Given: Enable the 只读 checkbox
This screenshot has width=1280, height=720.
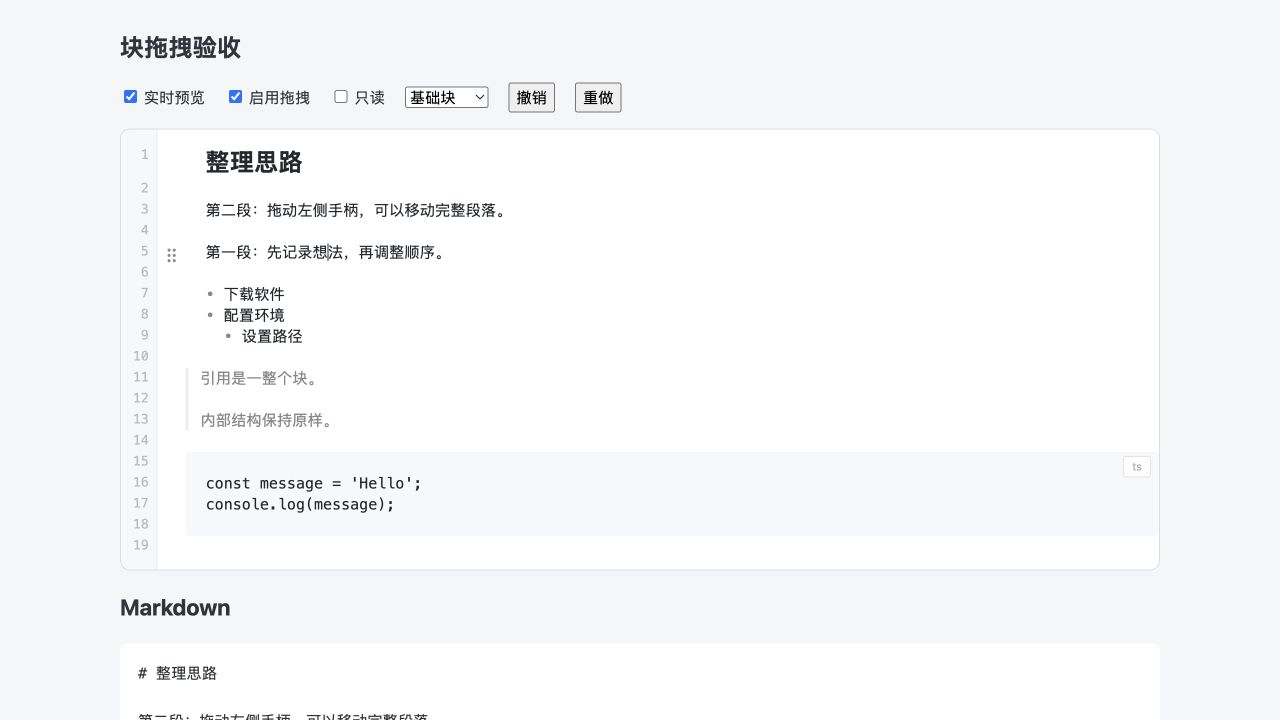Looking at the screenshot, I should 341,96.
